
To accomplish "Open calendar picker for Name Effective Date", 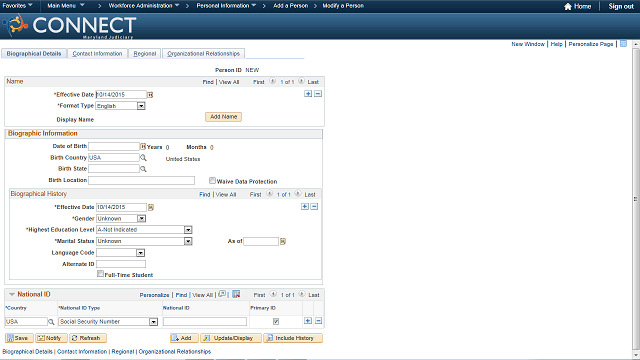I will [150, 95].
